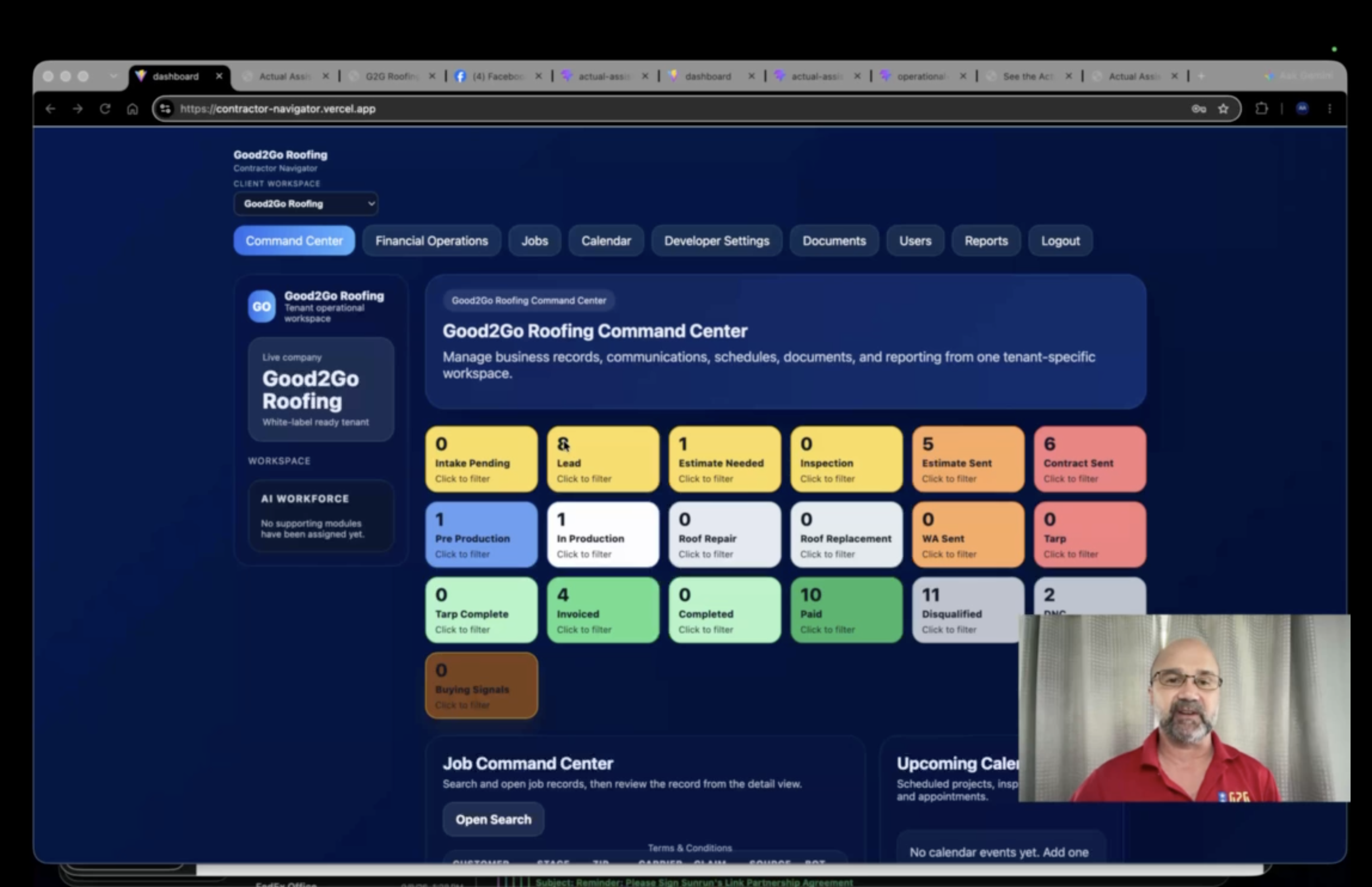Image resolution: width=1372 pixels, height=887 pixels.
Task: Click the GO logo badge in sidebar
Action: click(261, 307)
